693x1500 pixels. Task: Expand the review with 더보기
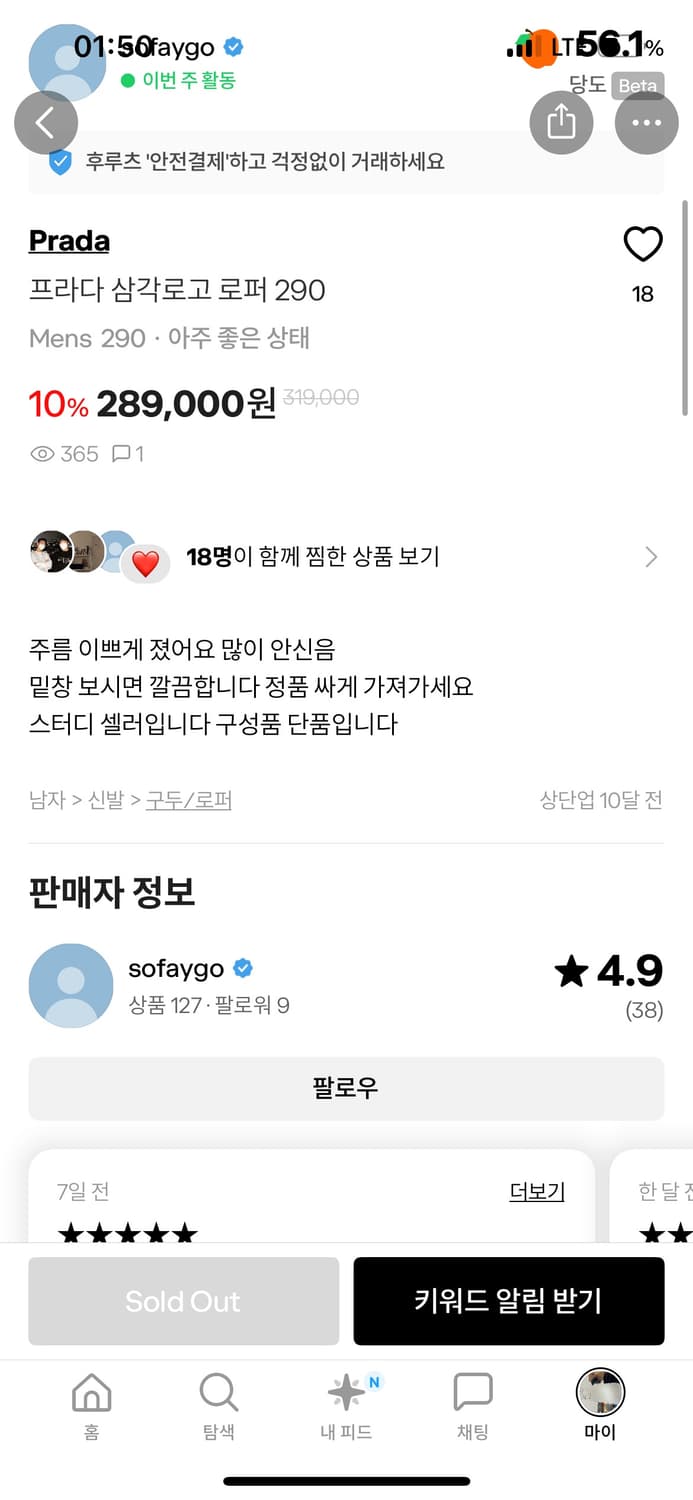[536, 1190]
